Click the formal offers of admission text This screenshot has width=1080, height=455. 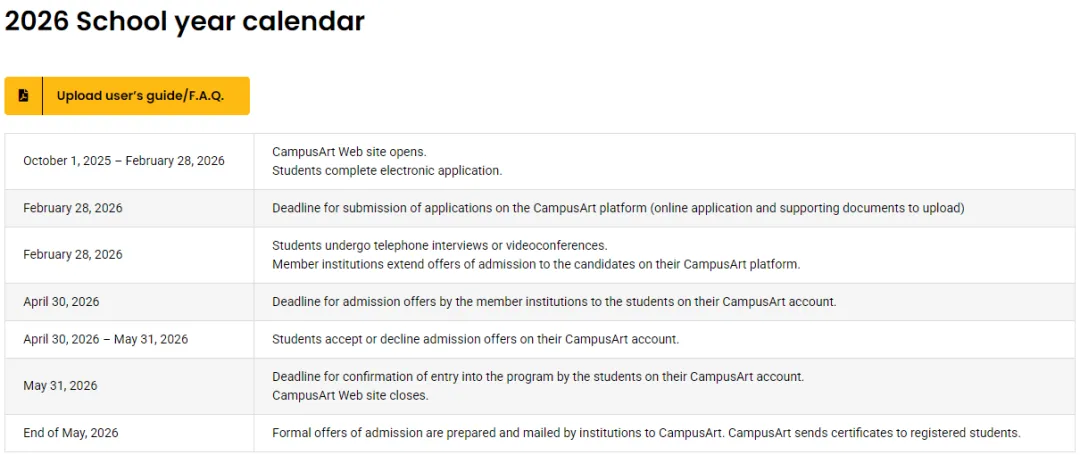click(x=646, y=433)
